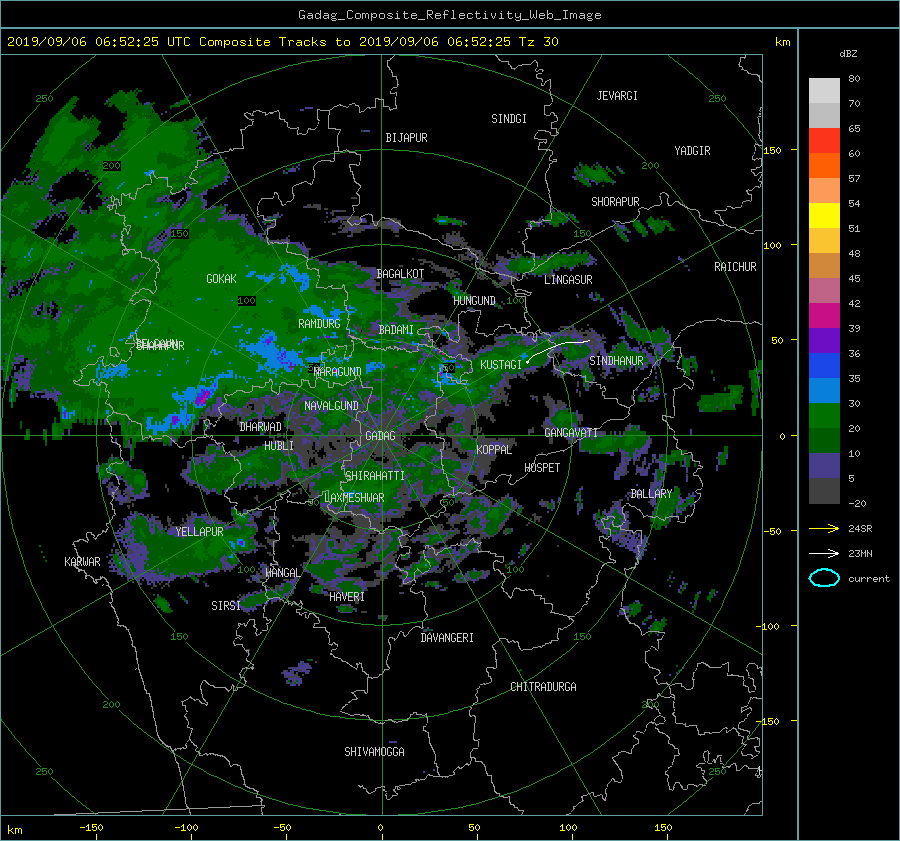Click the HOSPET city label
The height and width of the screenshot is (841, 900).
tap(542, 468)
